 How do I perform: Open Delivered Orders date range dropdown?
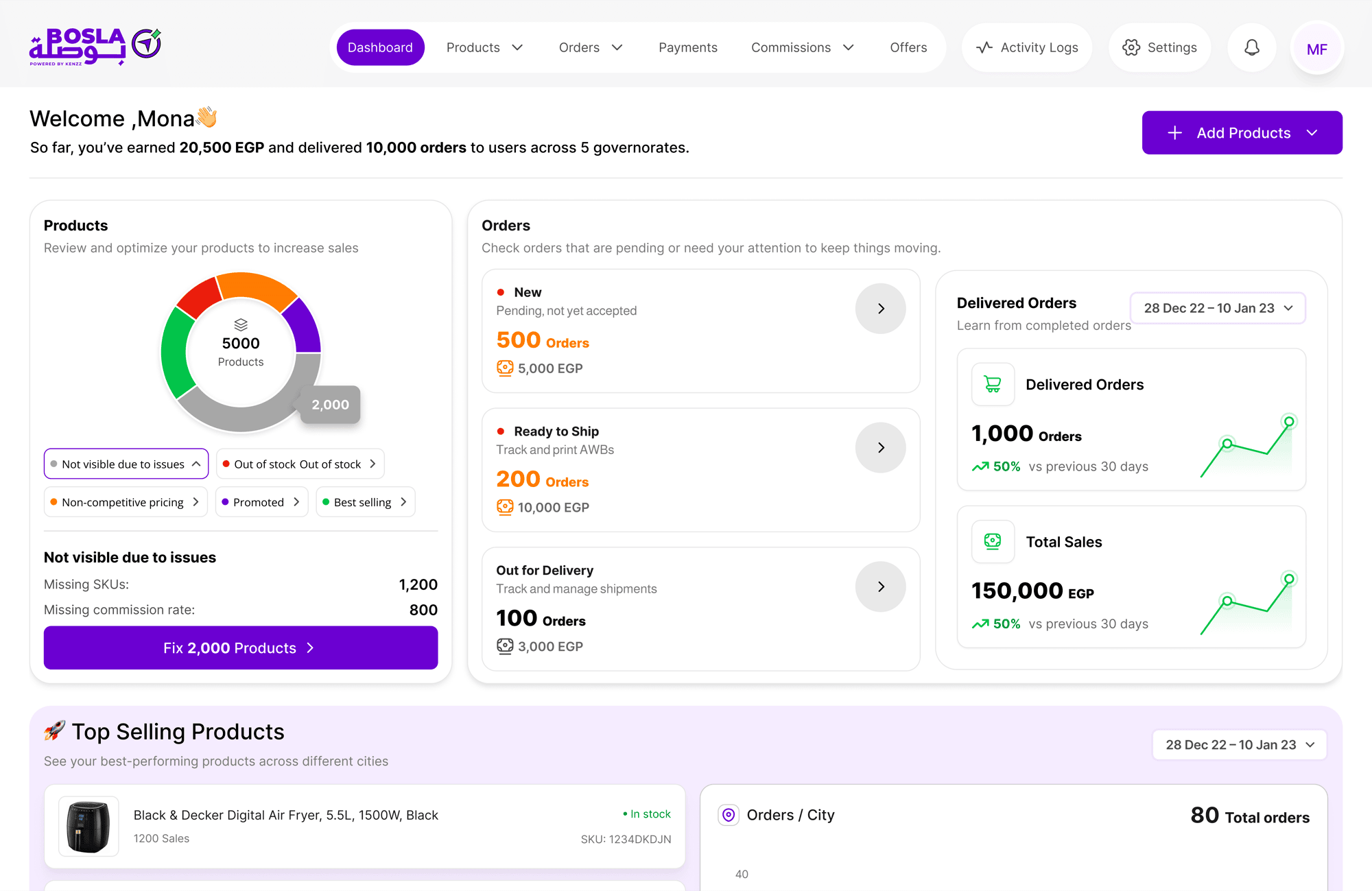point(1218,308)
